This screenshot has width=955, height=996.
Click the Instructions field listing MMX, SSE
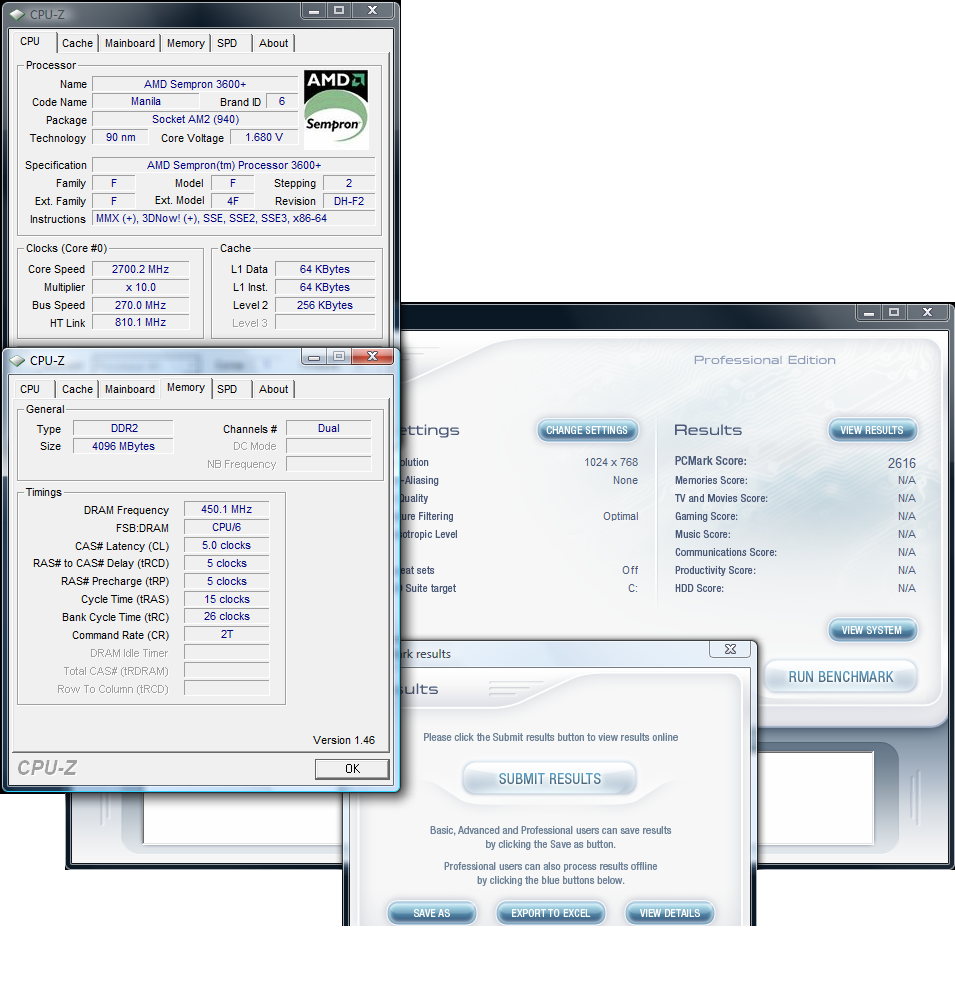pyautogui.click(x=234, y=219)
